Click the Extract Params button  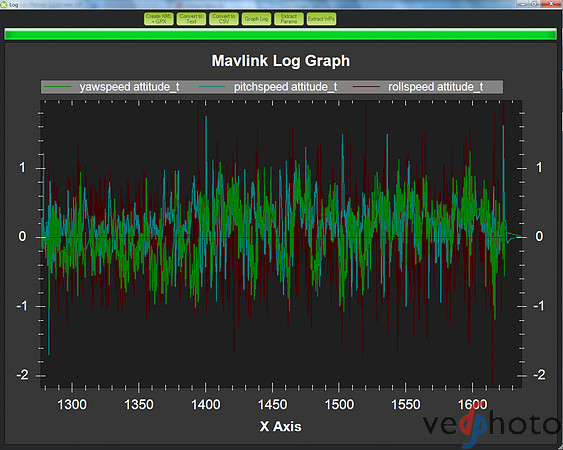click(289, 19)
